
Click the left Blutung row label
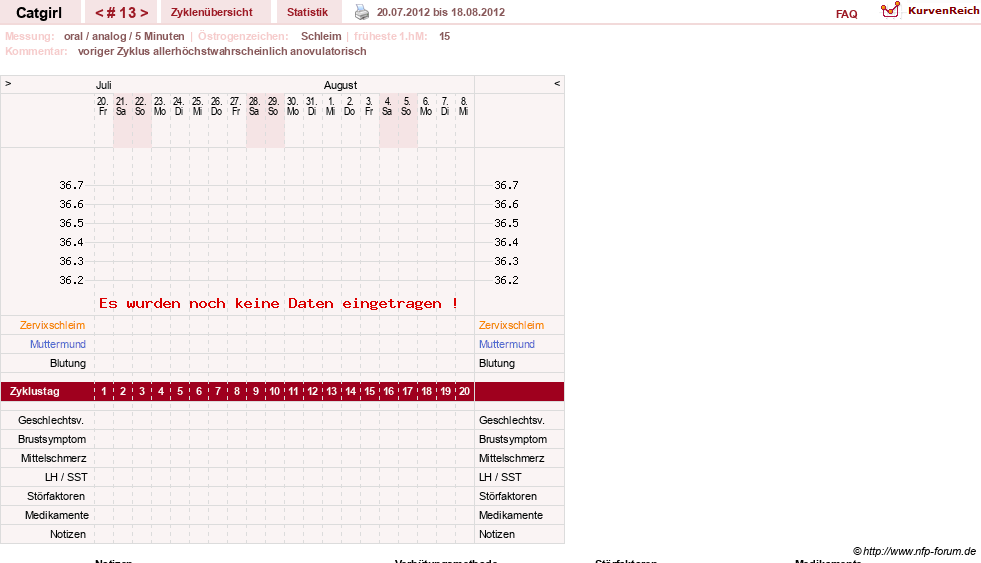tap(68, 363)
